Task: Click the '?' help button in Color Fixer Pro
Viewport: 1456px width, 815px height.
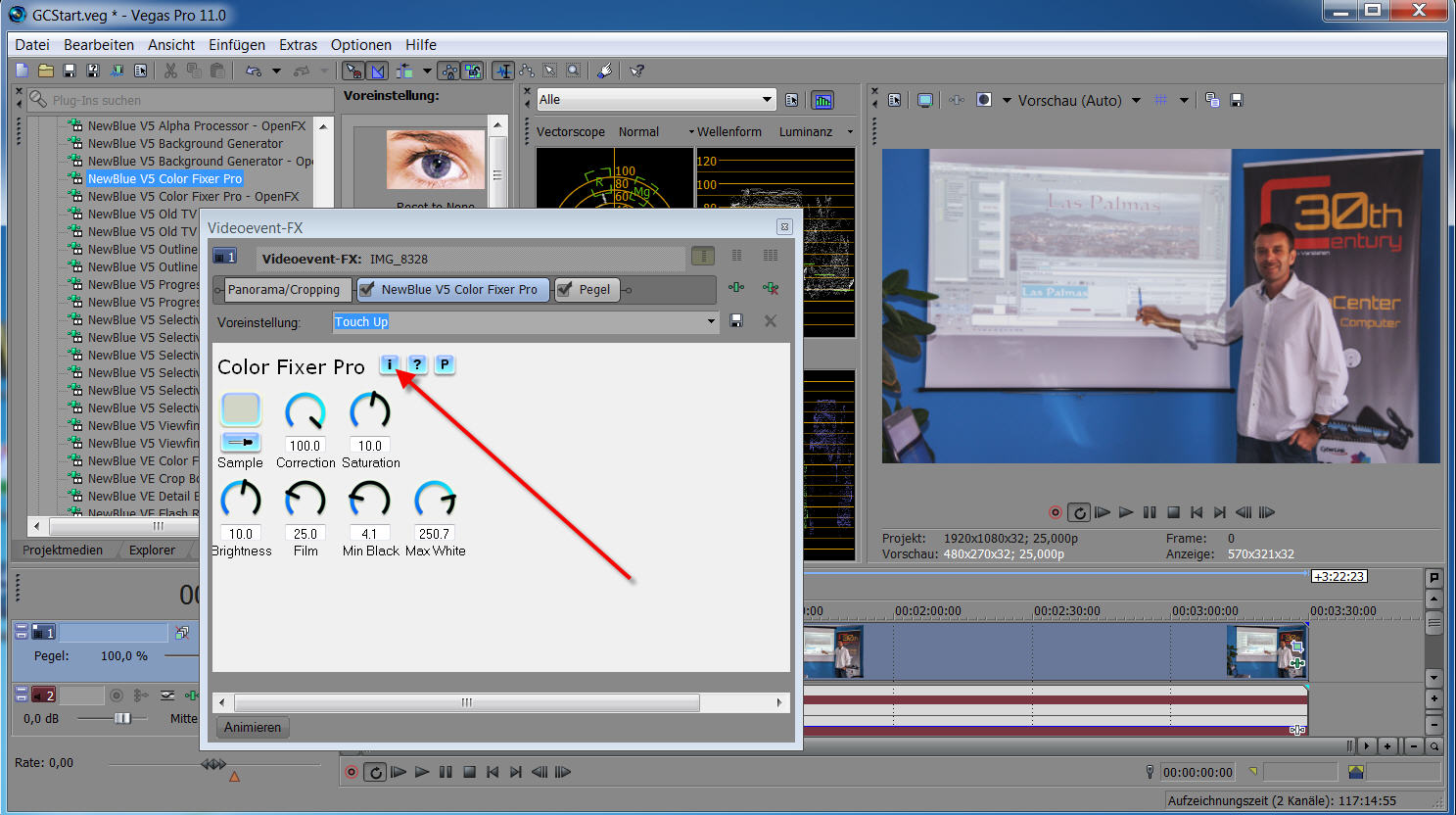Action: pyautogui.click(x=417, y=364)
